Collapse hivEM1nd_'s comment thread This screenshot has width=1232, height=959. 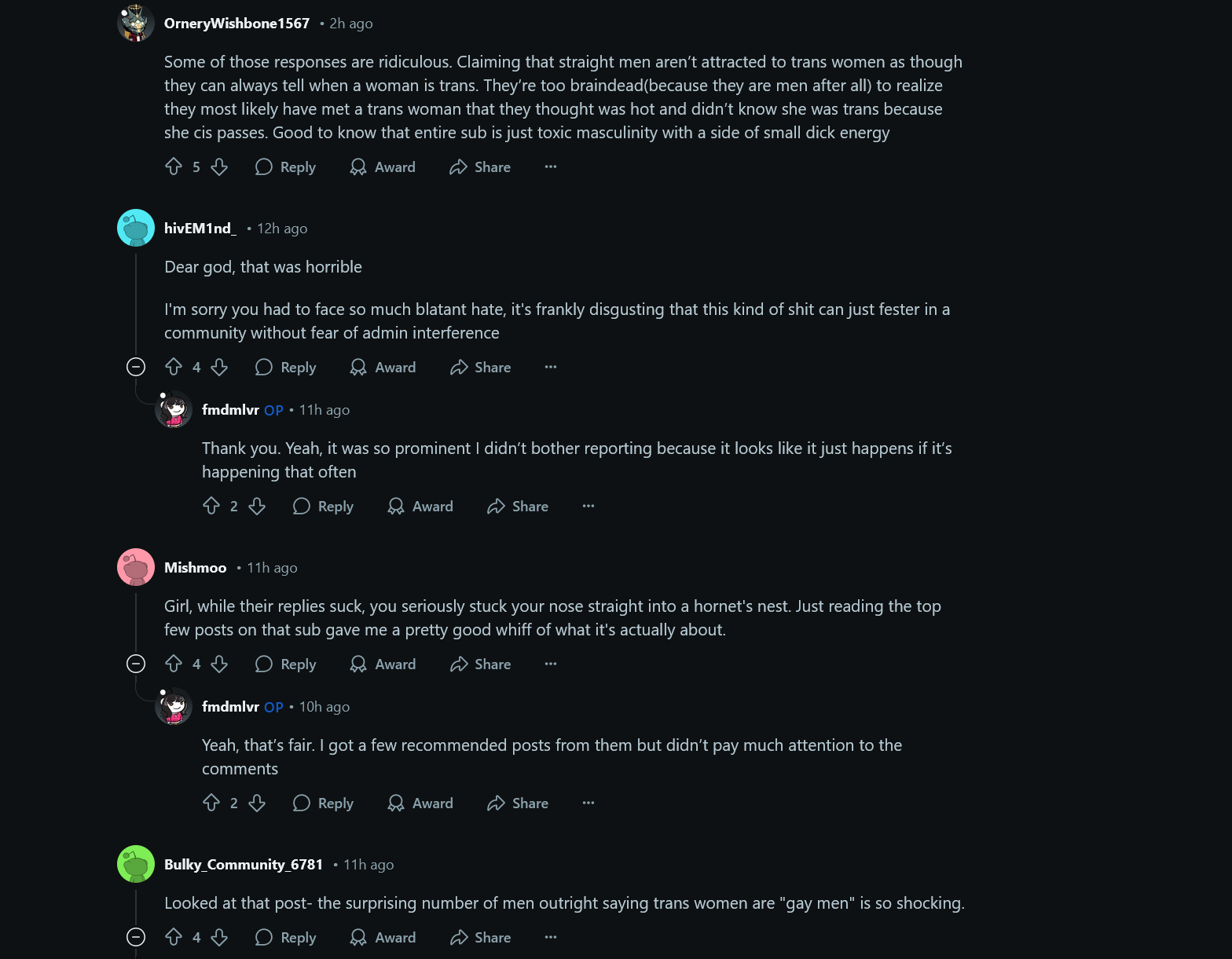coord(136,367)
